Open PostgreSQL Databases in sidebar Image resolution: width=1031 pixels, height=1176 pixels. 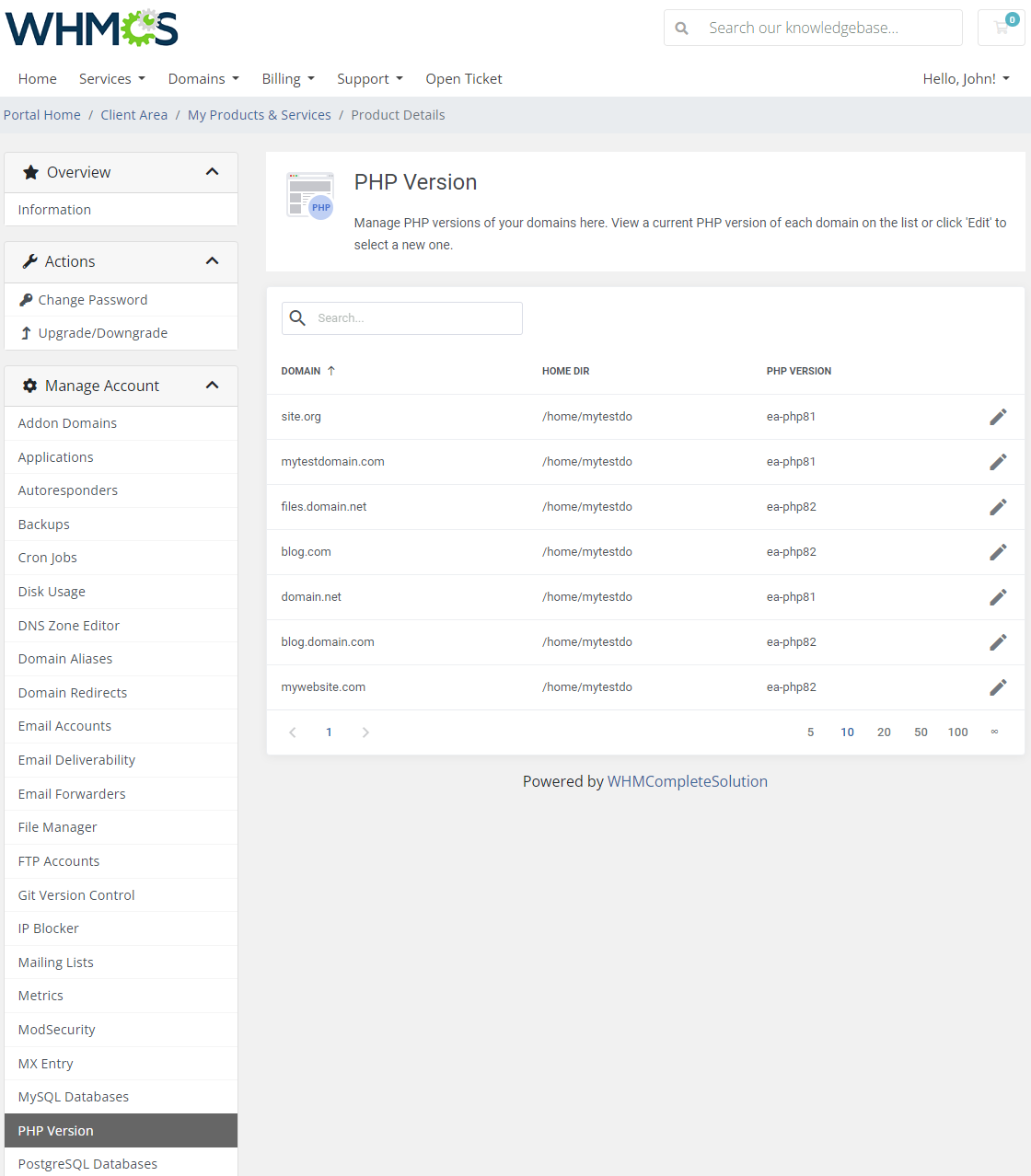click(x=121, y=1163)
